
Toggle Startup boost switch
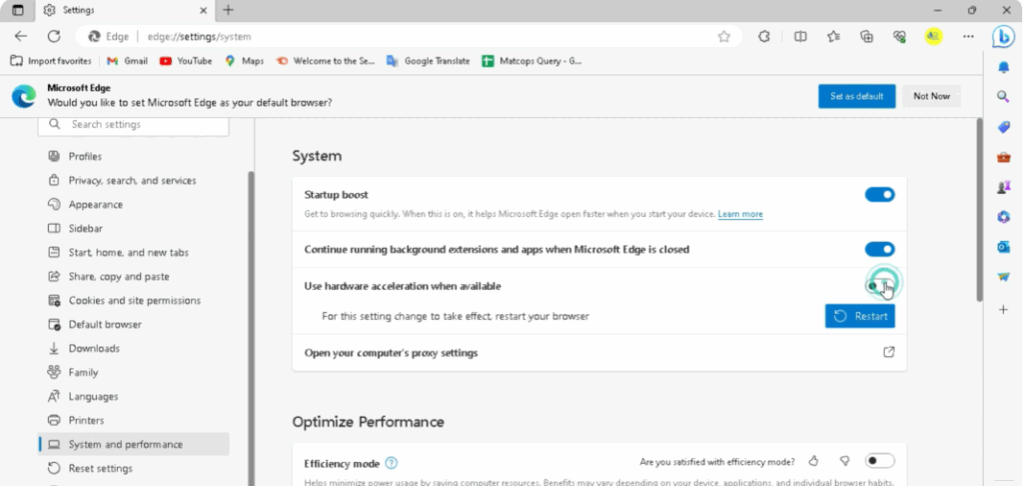tap(880, 195)
